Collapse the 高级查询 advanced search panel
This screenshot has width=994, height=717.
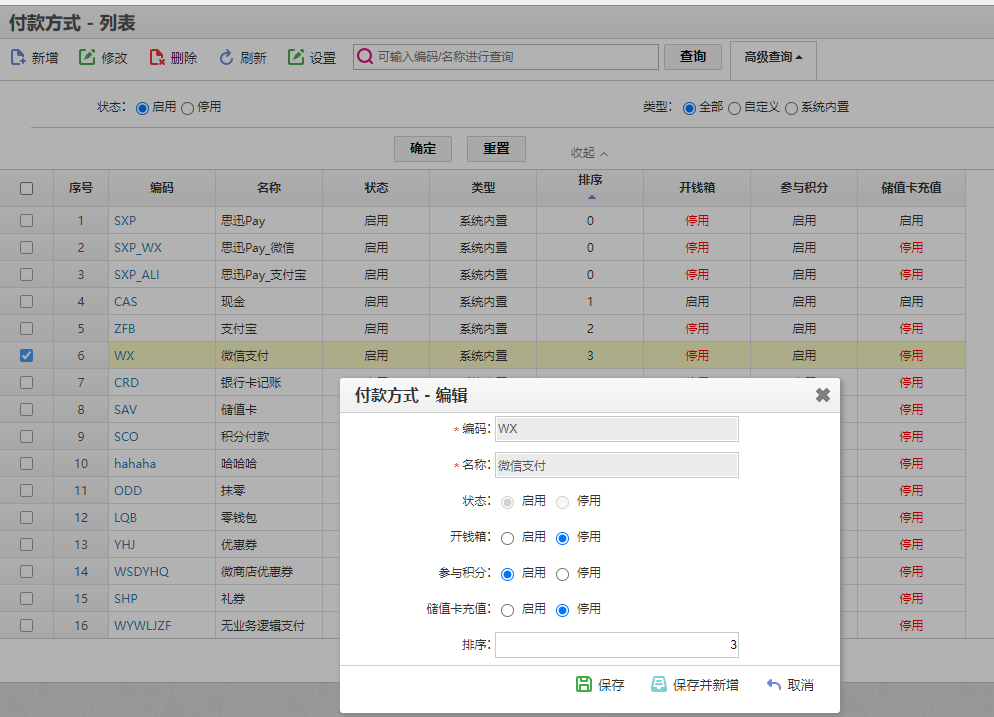point(773,58)
